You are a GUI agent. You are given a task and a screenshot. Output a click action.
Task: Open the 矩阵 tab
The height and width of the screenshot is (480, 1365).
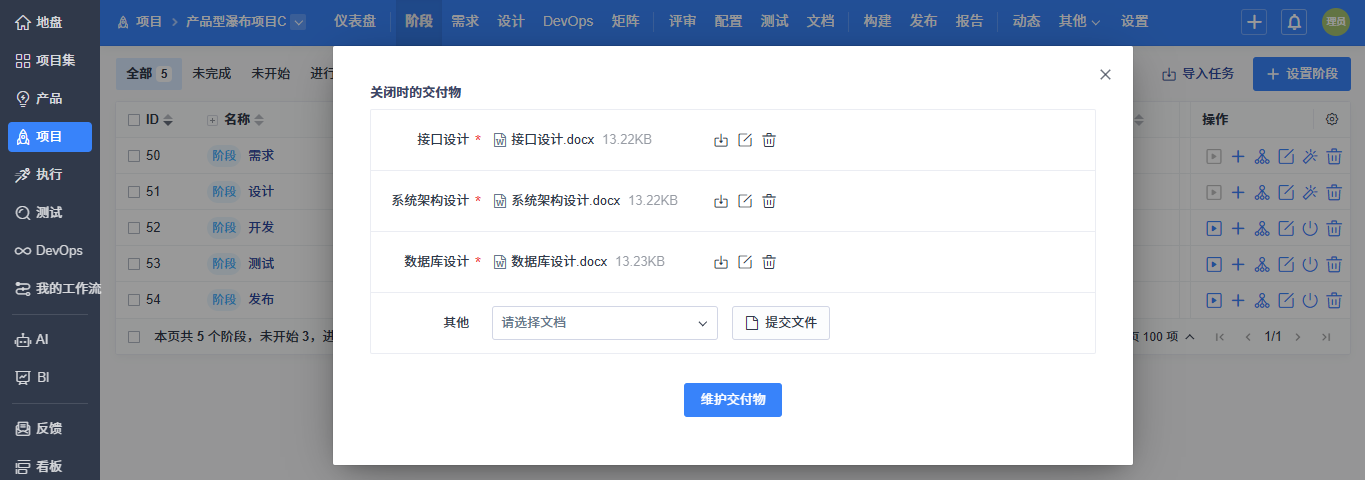(625, 21)
